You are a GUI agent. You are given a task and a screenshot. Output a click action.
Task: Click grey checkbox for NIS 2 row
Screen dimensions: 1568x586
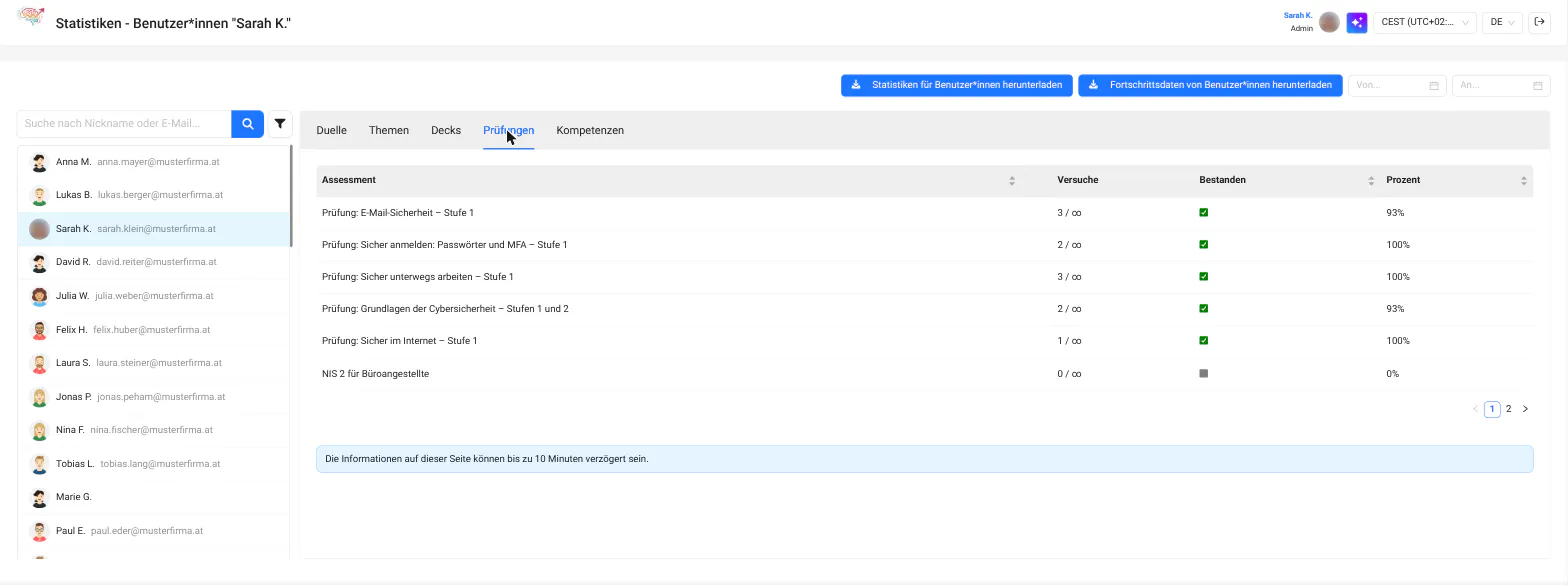(x=1204, y=373)
